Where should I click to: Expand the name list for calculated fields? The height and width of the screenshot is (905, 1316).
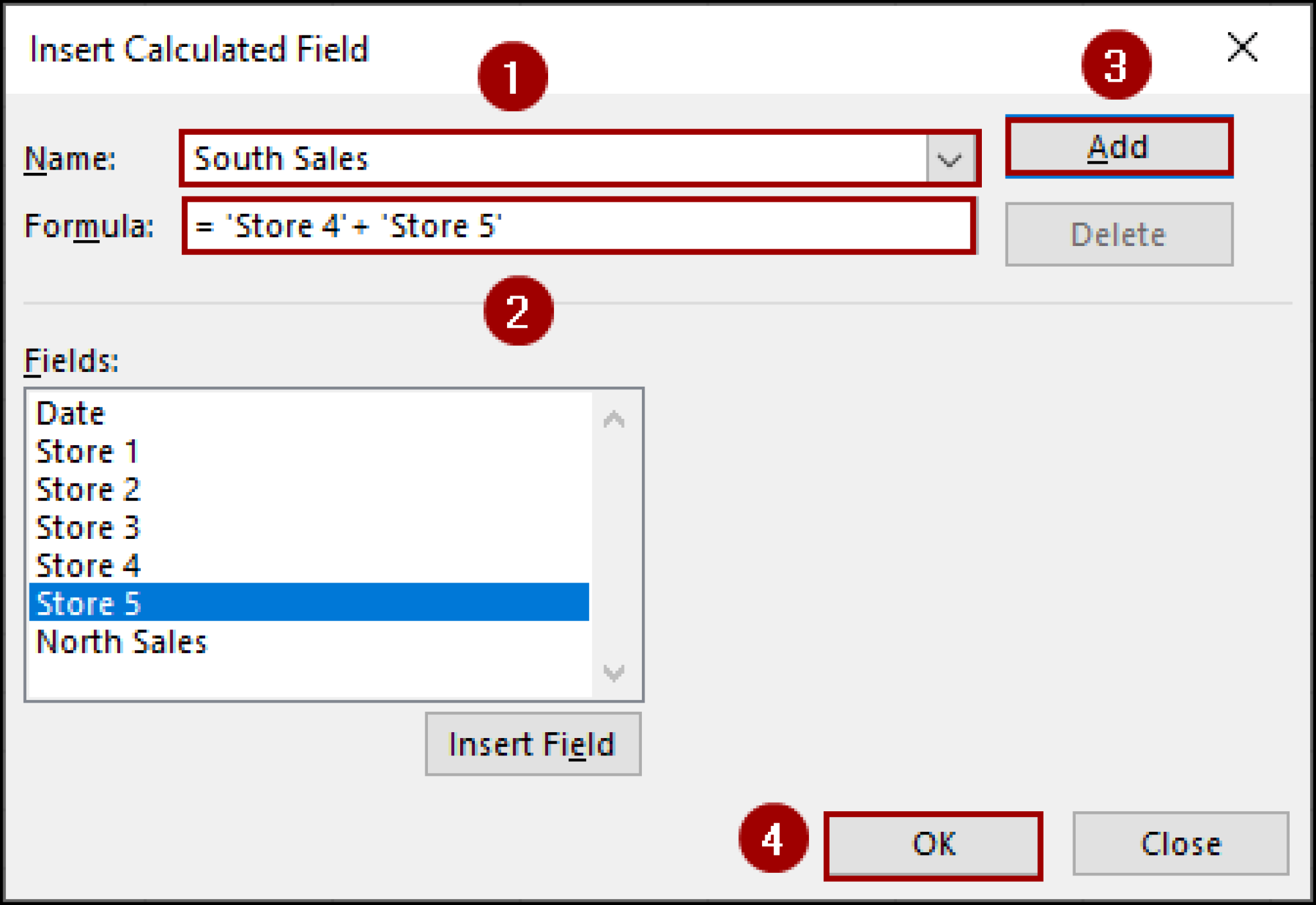949,159
